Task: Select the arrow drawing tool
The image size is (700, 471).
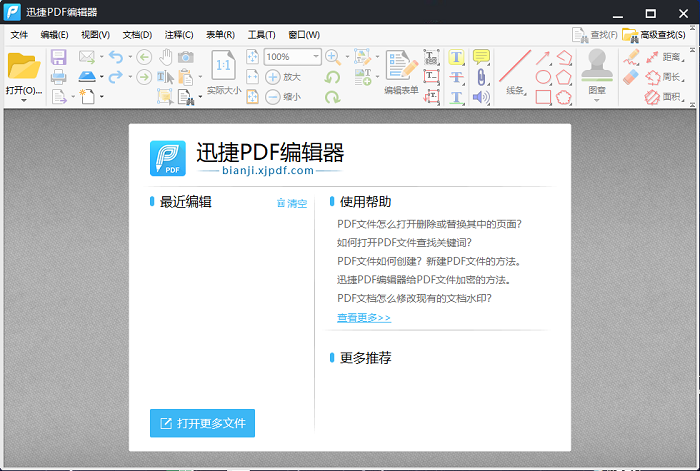Action: (x=543, y=58)
